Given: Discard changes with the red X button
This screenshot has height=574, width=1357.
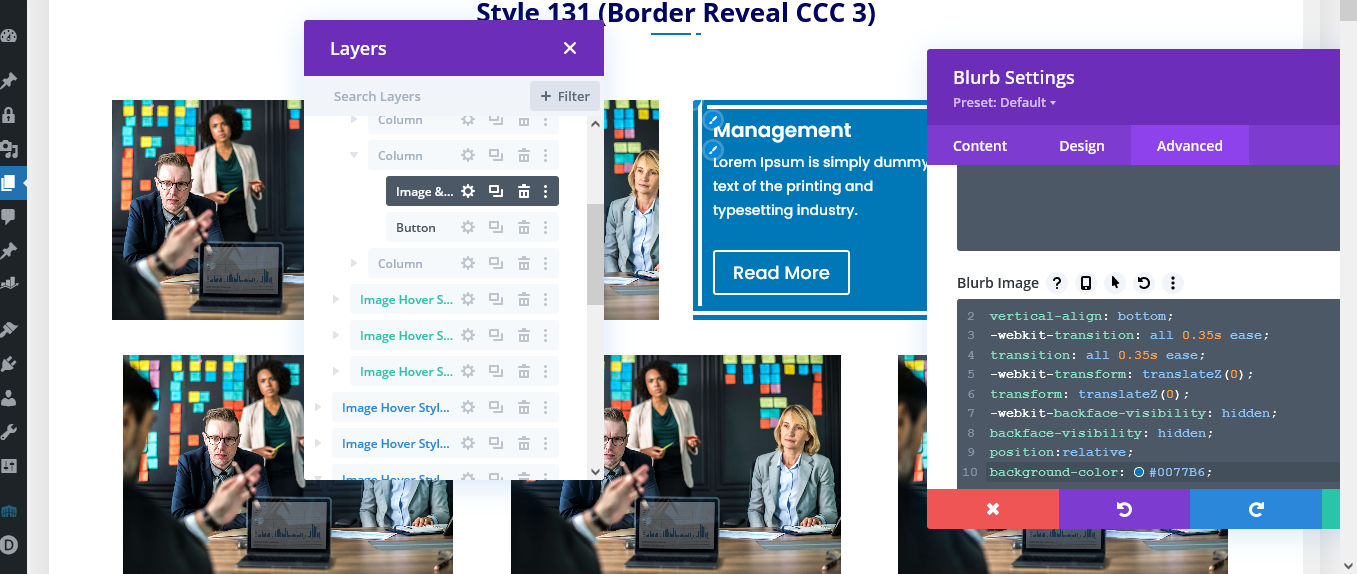Looking at the screenshot, I should pos(993,509).
